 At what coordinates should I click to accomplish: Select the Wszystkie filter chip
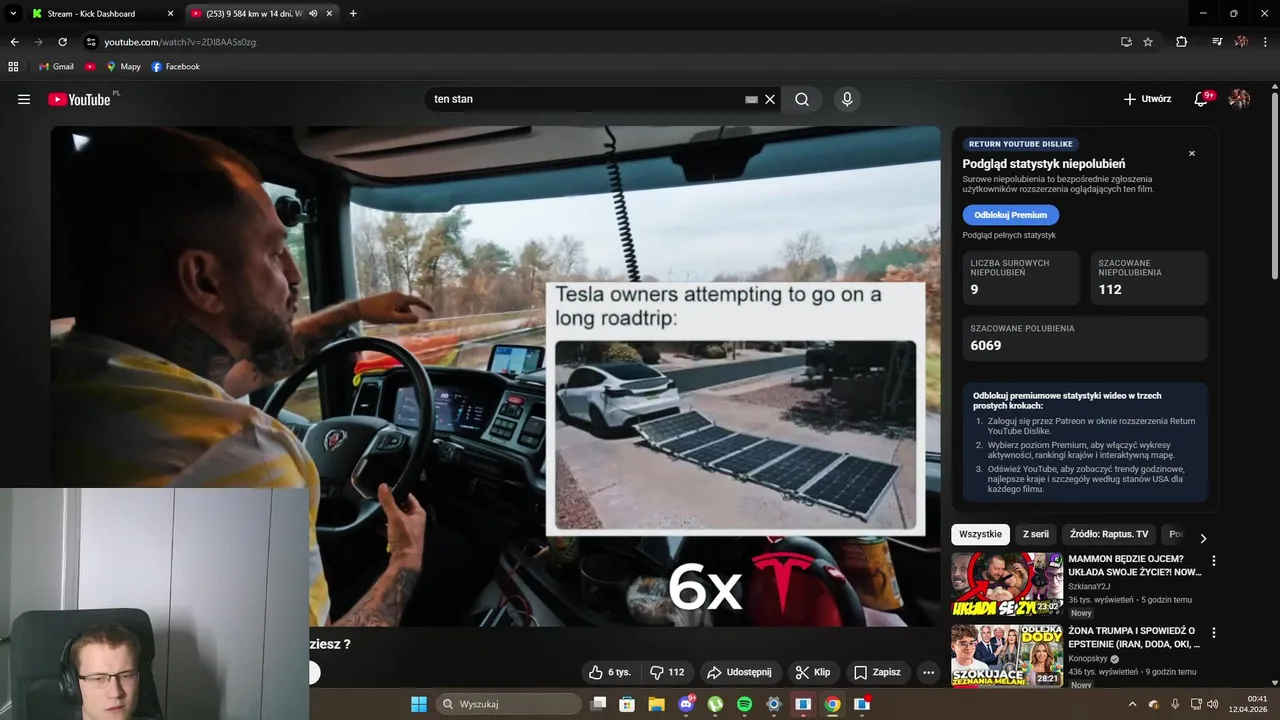pos(980,534)
